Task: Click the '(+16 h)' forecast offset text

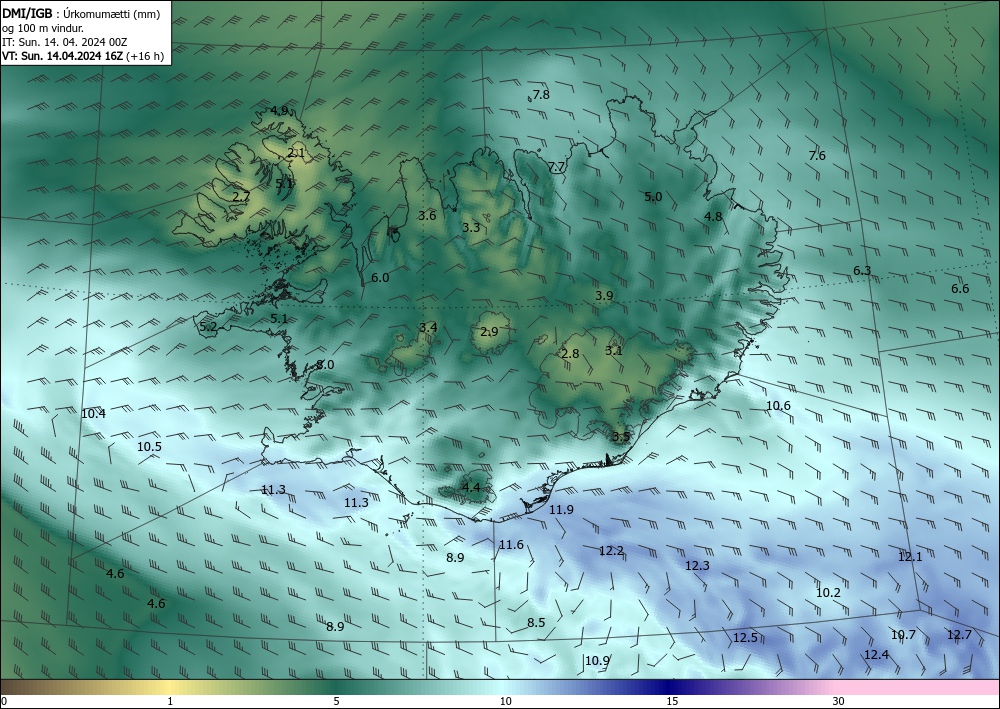Action: pyautogui.click(x=145, y=56)
